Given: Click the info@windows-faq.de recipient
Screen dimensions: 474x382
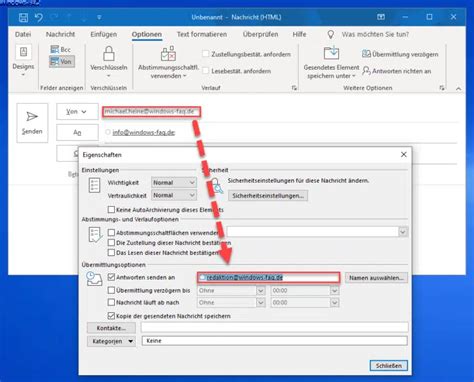Looking at the screenshot, I should 144,133.
